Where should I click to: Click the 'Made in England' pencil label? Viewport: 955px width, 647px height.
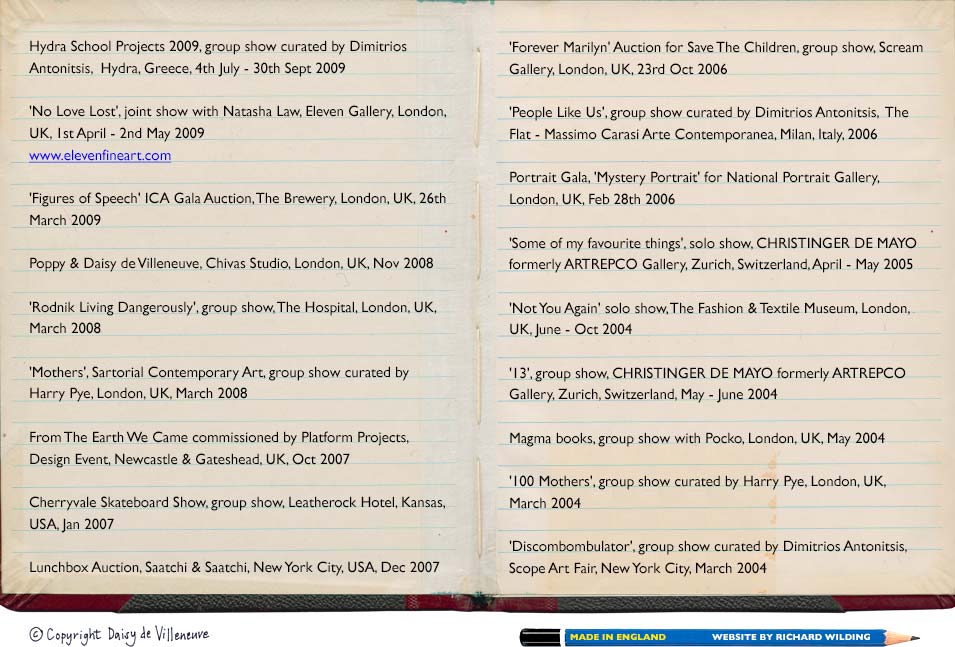[x=617, y=637]
